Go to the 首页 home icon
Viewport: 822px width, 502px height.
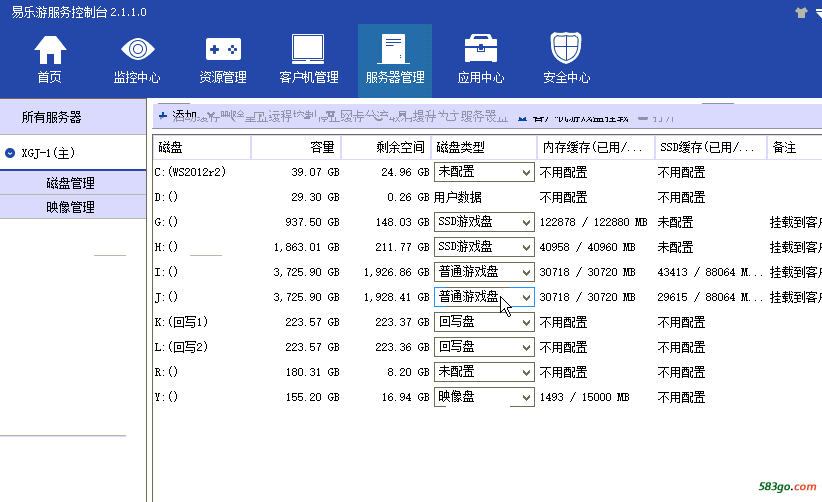coord(50,59)
